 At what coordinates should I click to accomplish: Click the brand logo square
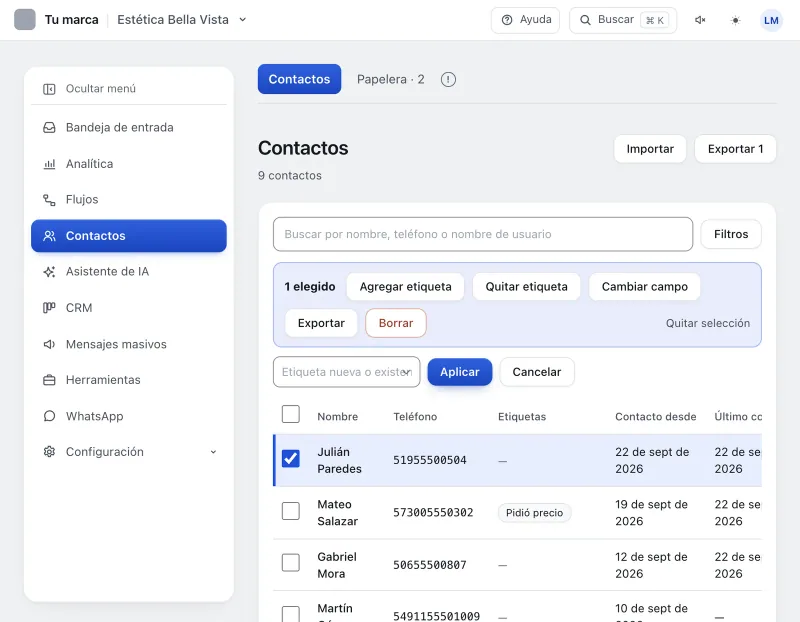(x=24, y=20)
